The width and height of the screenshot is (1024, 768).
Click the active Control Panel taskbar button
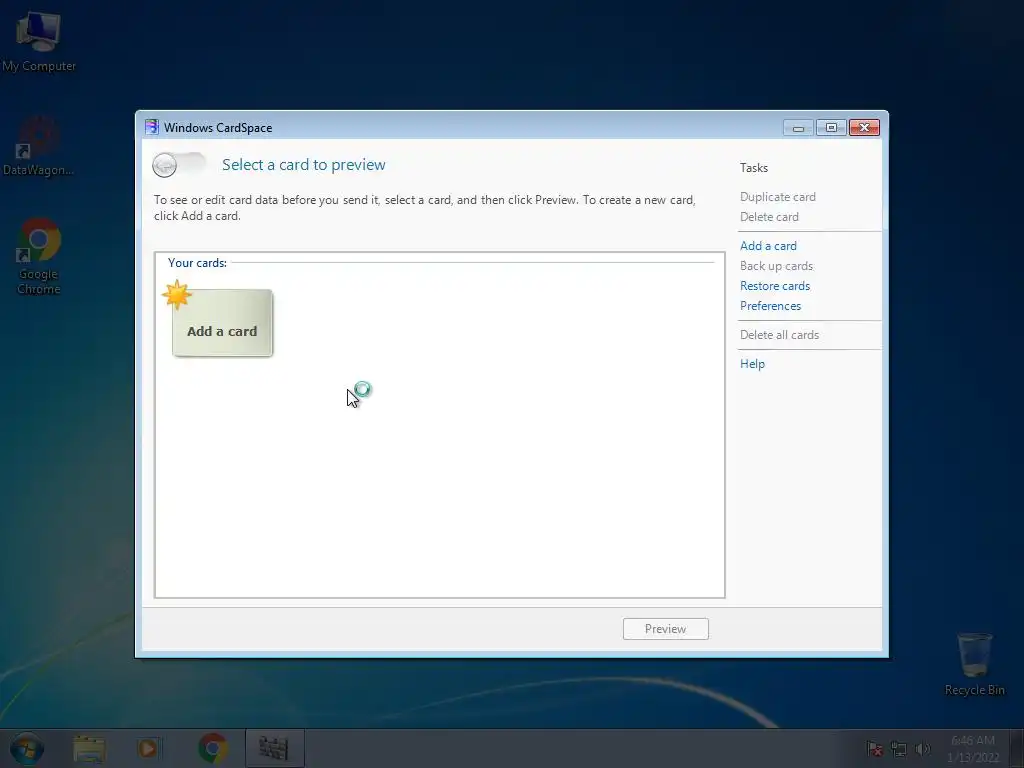click(274, 748)
